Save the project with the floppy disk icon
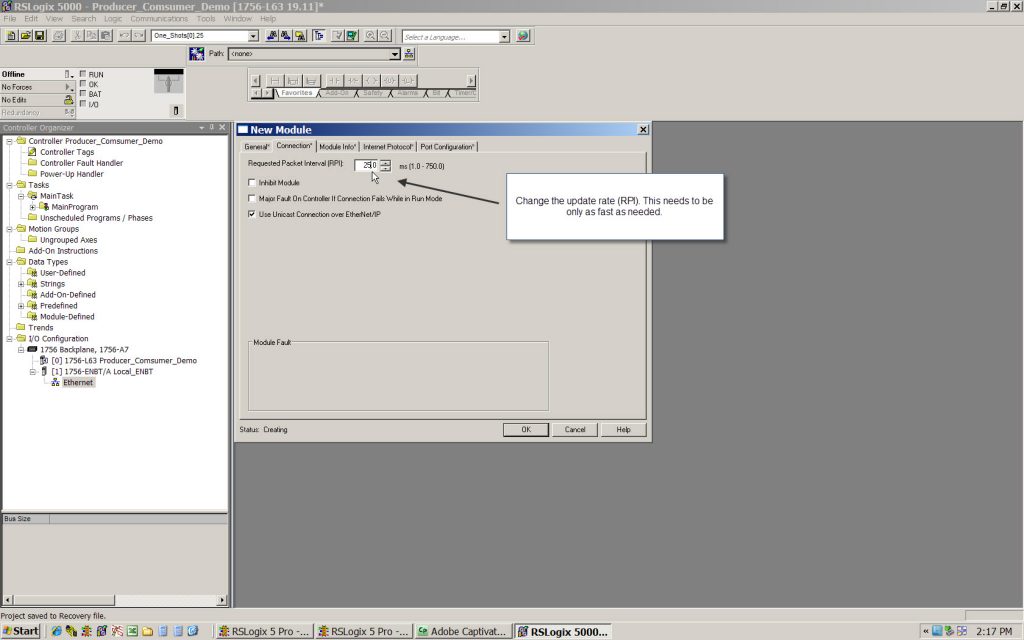1024x640 pixels. pos(39,36)
